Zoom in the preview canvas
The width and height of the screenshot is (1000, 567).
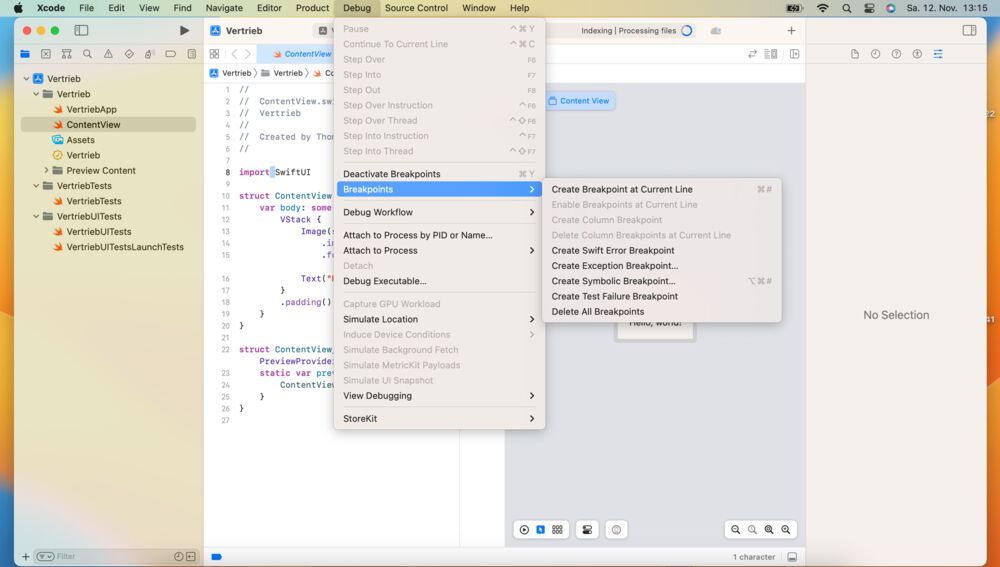click(x=785, y=529)
